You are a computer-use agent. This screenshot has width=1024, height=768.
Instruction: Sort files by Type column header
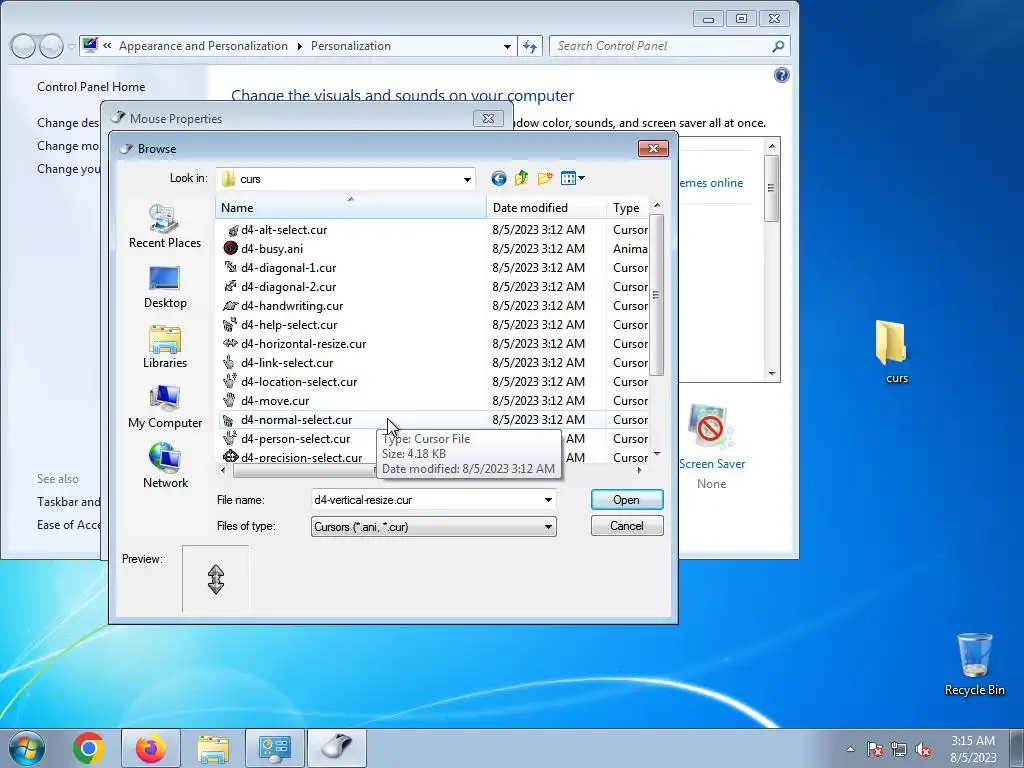628,208
